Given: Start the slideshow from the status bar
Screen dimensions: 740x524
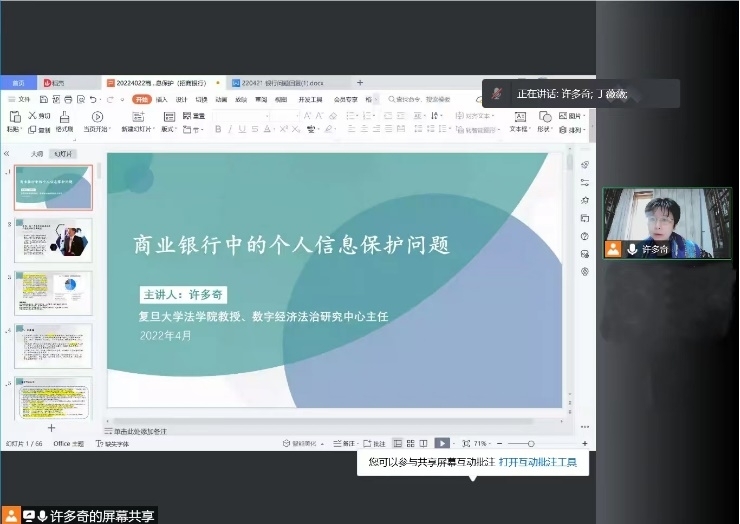Looking at the screenshot, I should point(441,443).
